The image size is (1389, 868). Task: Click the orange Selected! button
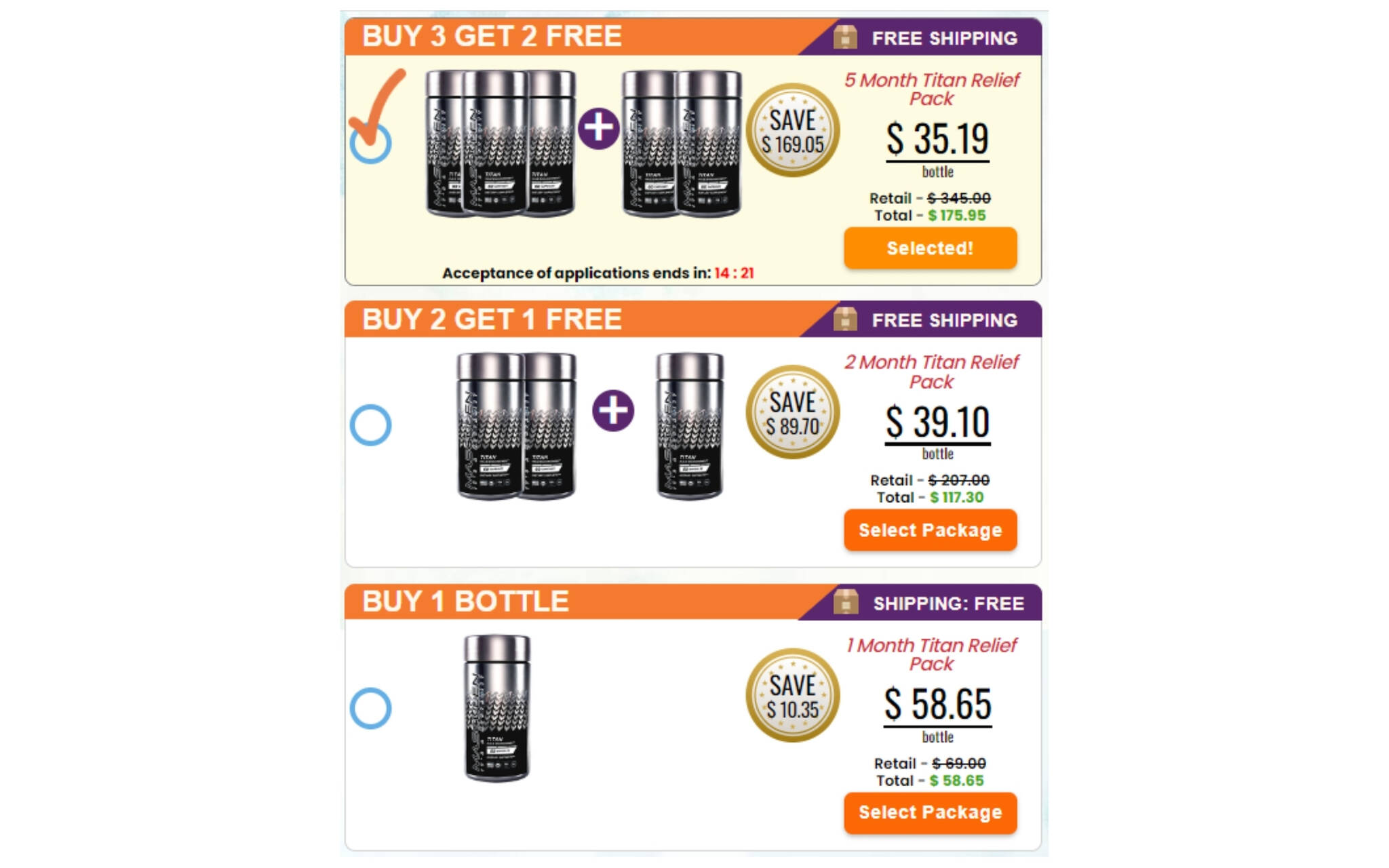(930, 248)
